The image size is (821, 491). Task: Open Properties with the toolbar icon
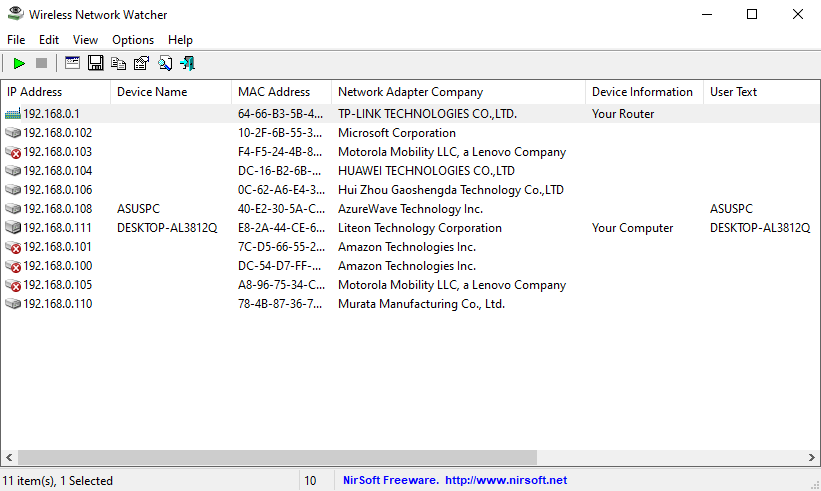(141, 63)
